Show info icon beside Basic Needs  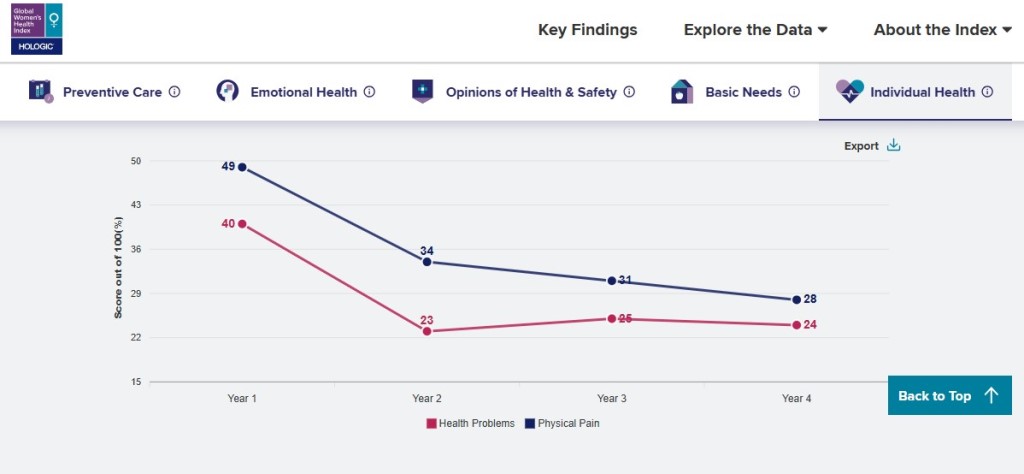pos(794,92)
